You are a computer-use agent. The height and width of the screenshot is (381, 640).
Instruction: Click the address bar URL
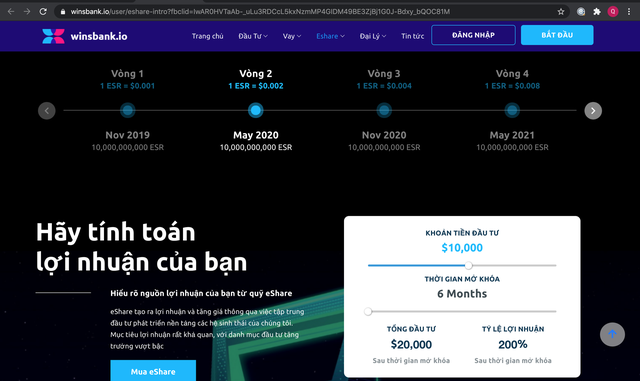coord(260,11)
